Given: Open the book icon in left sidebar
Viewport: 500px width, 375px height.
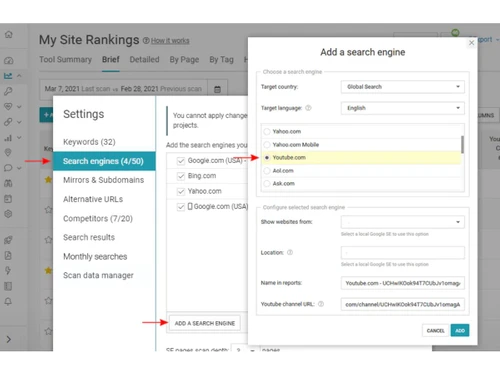Looking at the screenshot, I should [x=8, y=286].
